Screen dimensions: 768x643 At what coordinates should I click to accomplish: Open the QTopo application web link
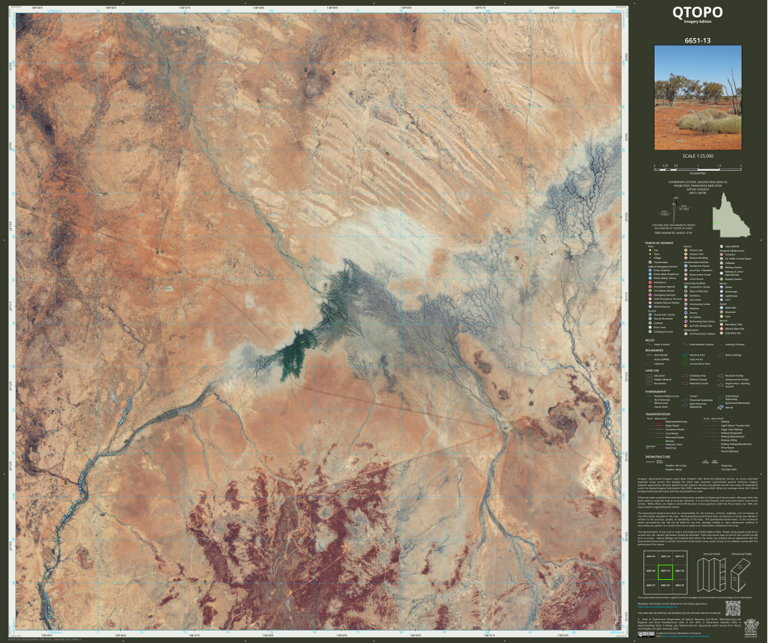click(x=658, y=607)
